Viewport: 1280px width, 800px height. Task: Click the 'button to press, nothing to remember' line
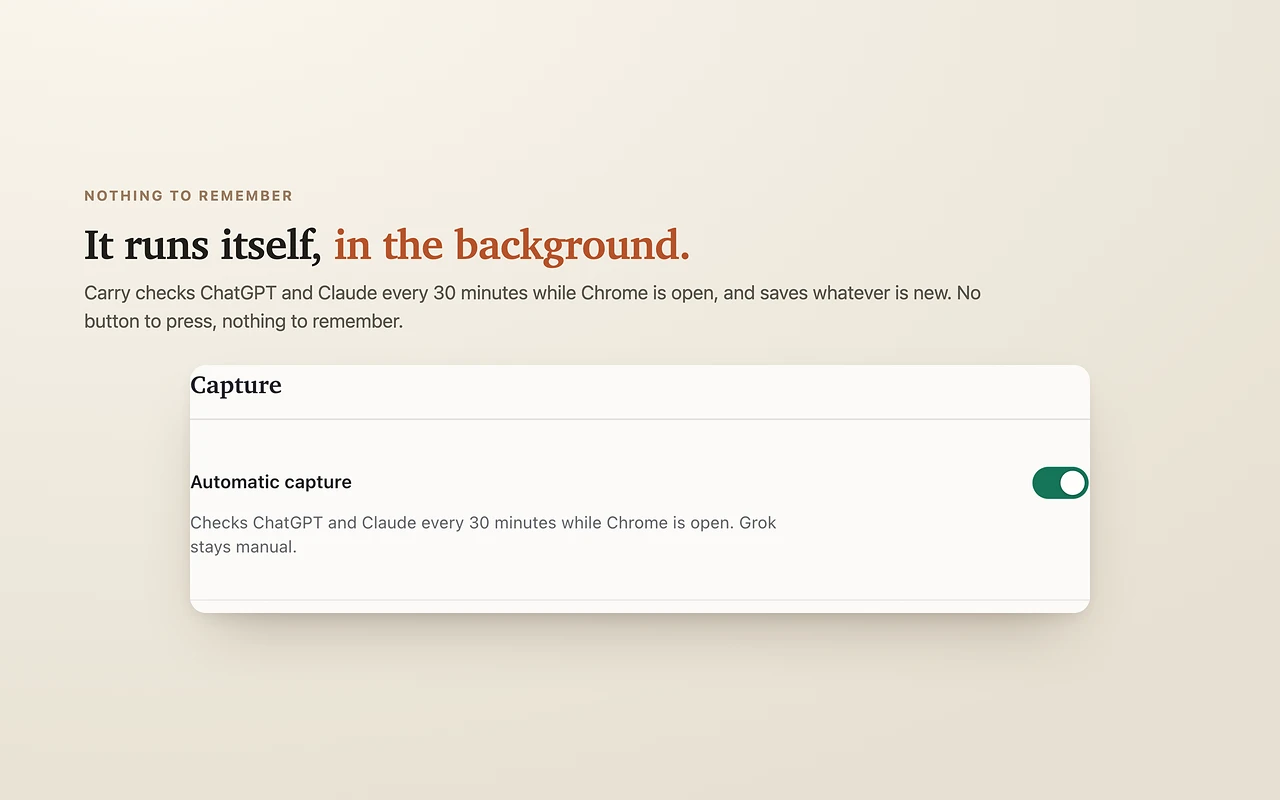pos(243,322)
